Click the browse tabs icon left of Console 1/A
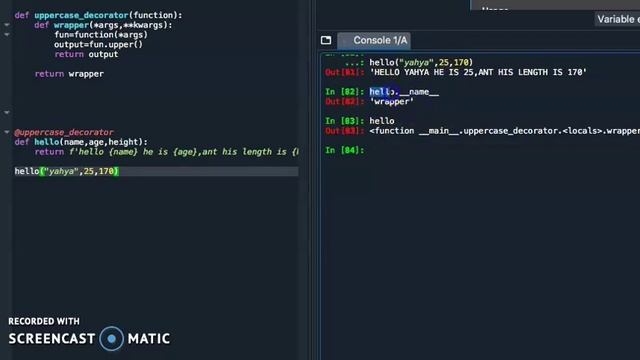The width and height of the screenshot is (640, 360). click(326, 40)
